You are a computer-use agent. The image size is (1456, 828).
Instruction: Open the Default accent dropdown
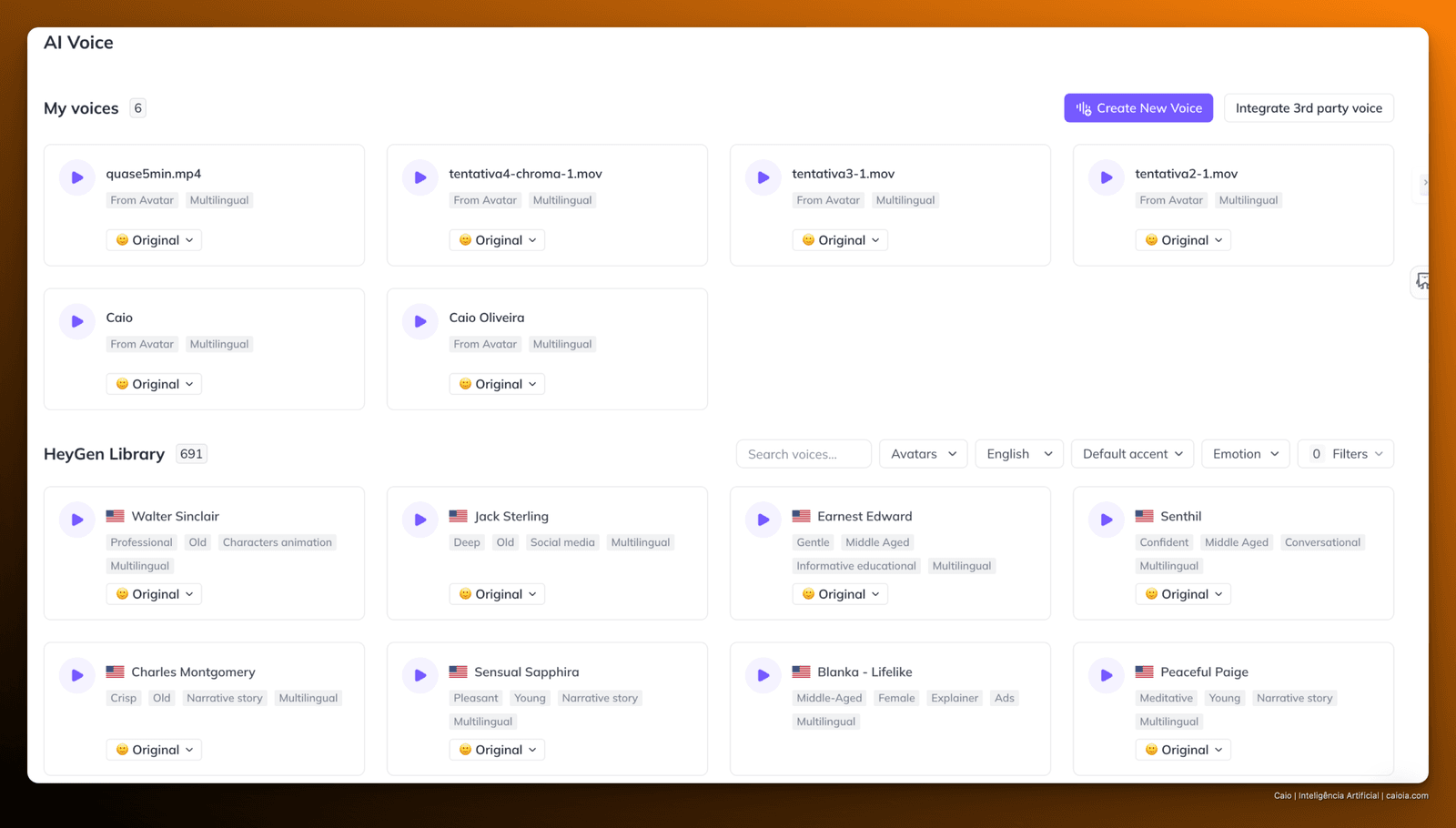click(1132, 453)
